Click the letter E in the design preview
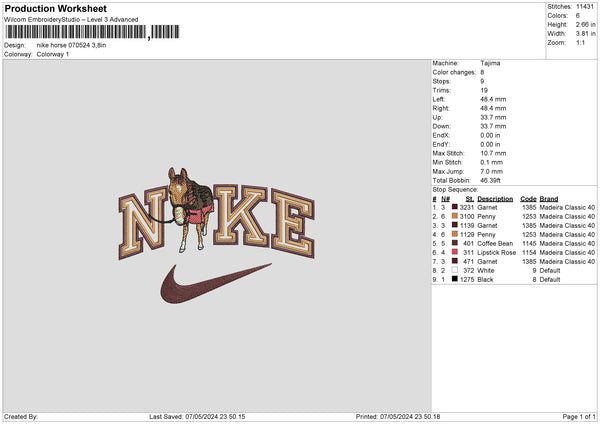The image size is (600, 424). [x=293, y=223]
